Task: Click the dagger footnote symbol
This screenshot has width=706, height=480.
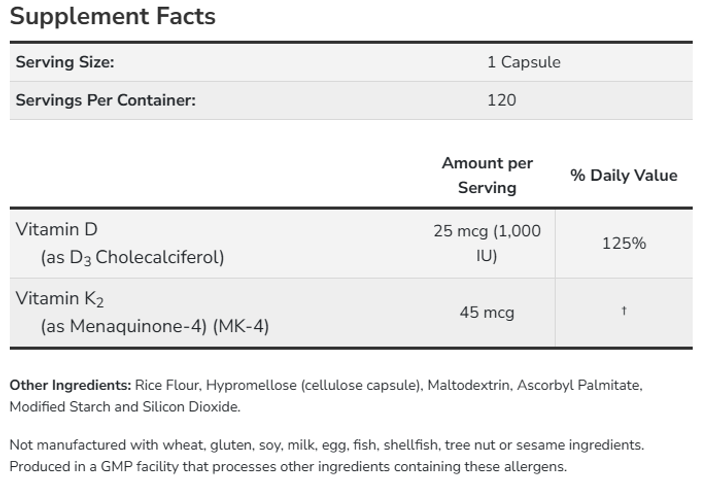Action: 624,310
